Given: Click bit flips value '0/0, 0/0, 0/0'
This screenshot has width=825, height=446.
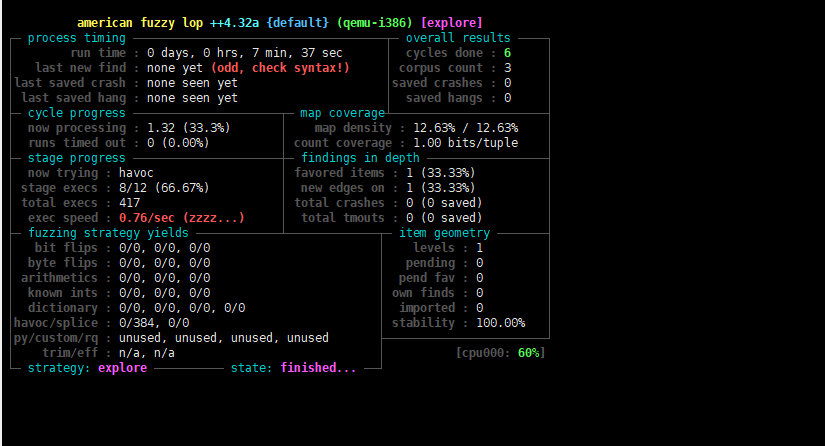Looking at the screenshot, I should (164, 248).
